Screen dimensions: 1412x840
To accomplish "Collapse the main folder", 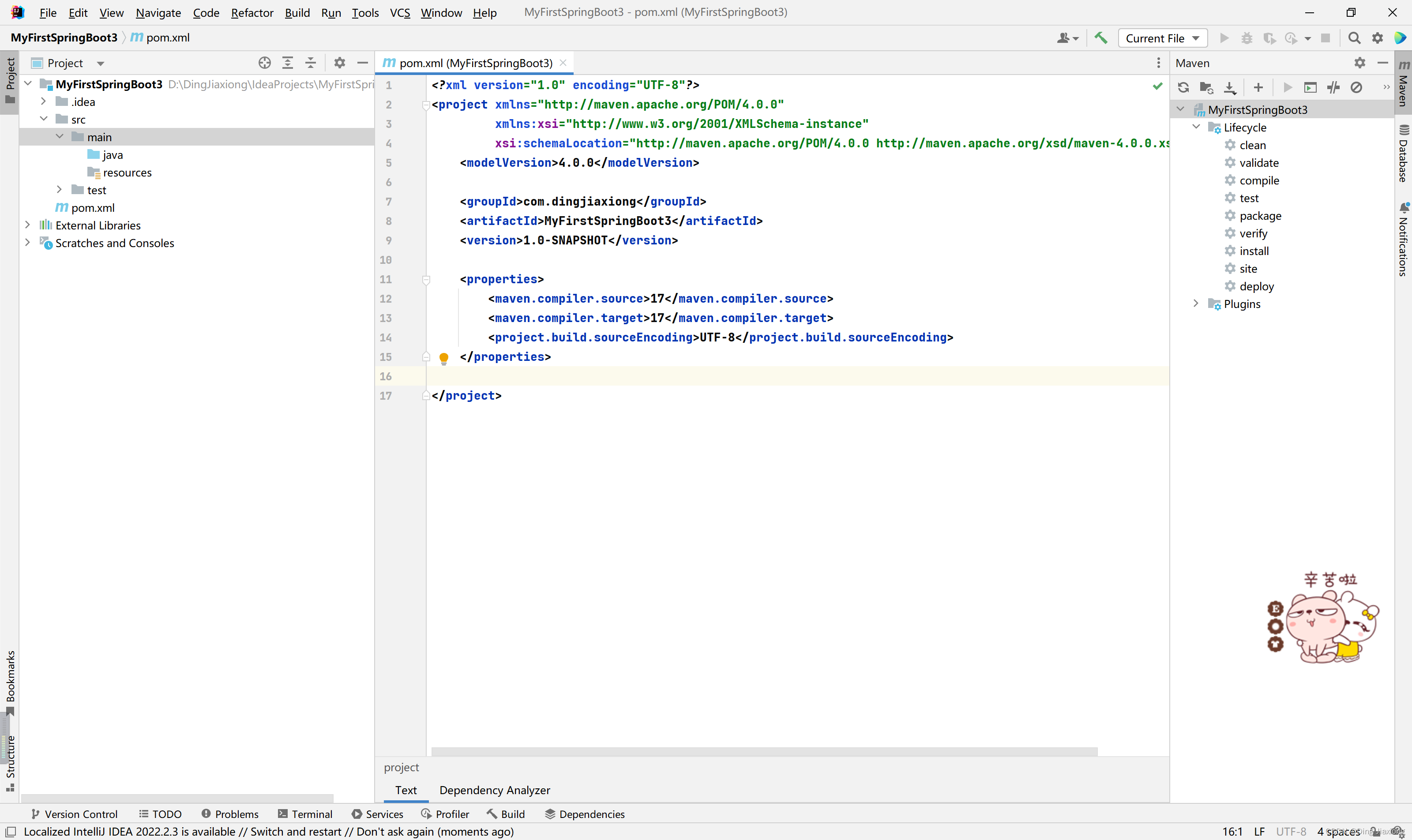I will [x=60, y=136].
